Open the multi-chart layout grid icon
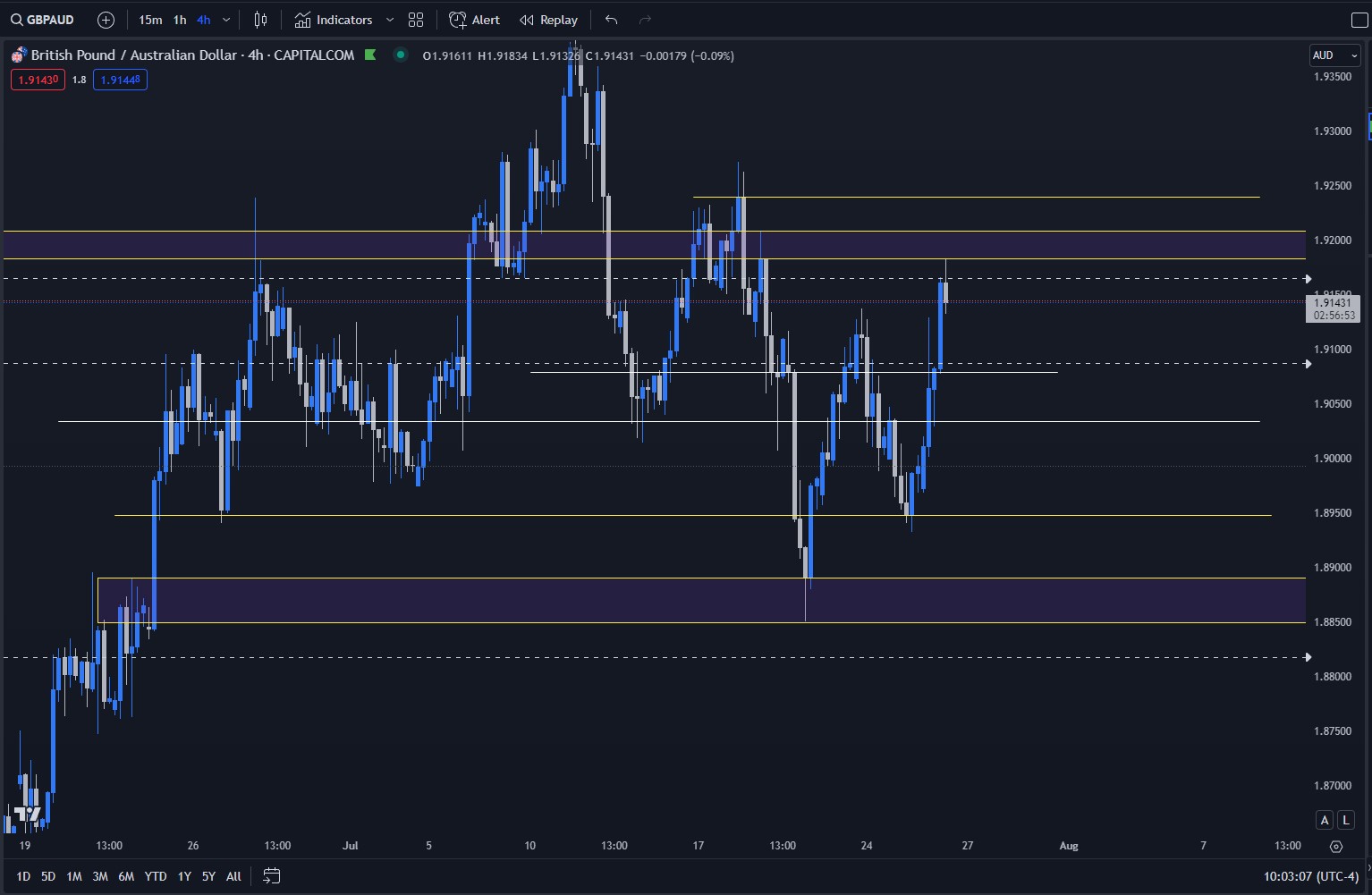The width and height of the screenshot is (1372, 895). coord(415,19)
